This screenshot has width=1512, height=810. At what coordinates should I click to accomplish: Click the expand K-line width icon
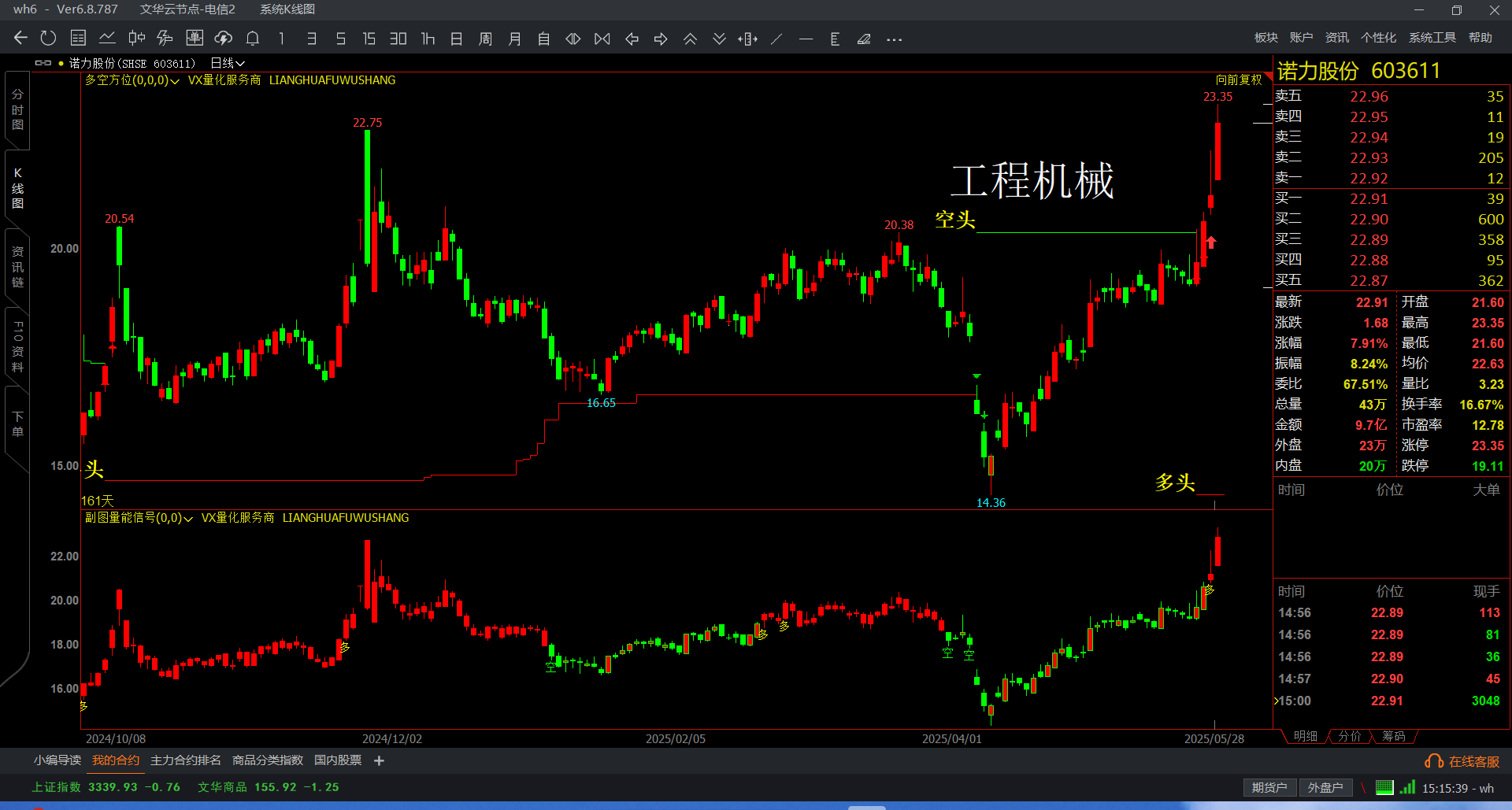coord(573,38)
